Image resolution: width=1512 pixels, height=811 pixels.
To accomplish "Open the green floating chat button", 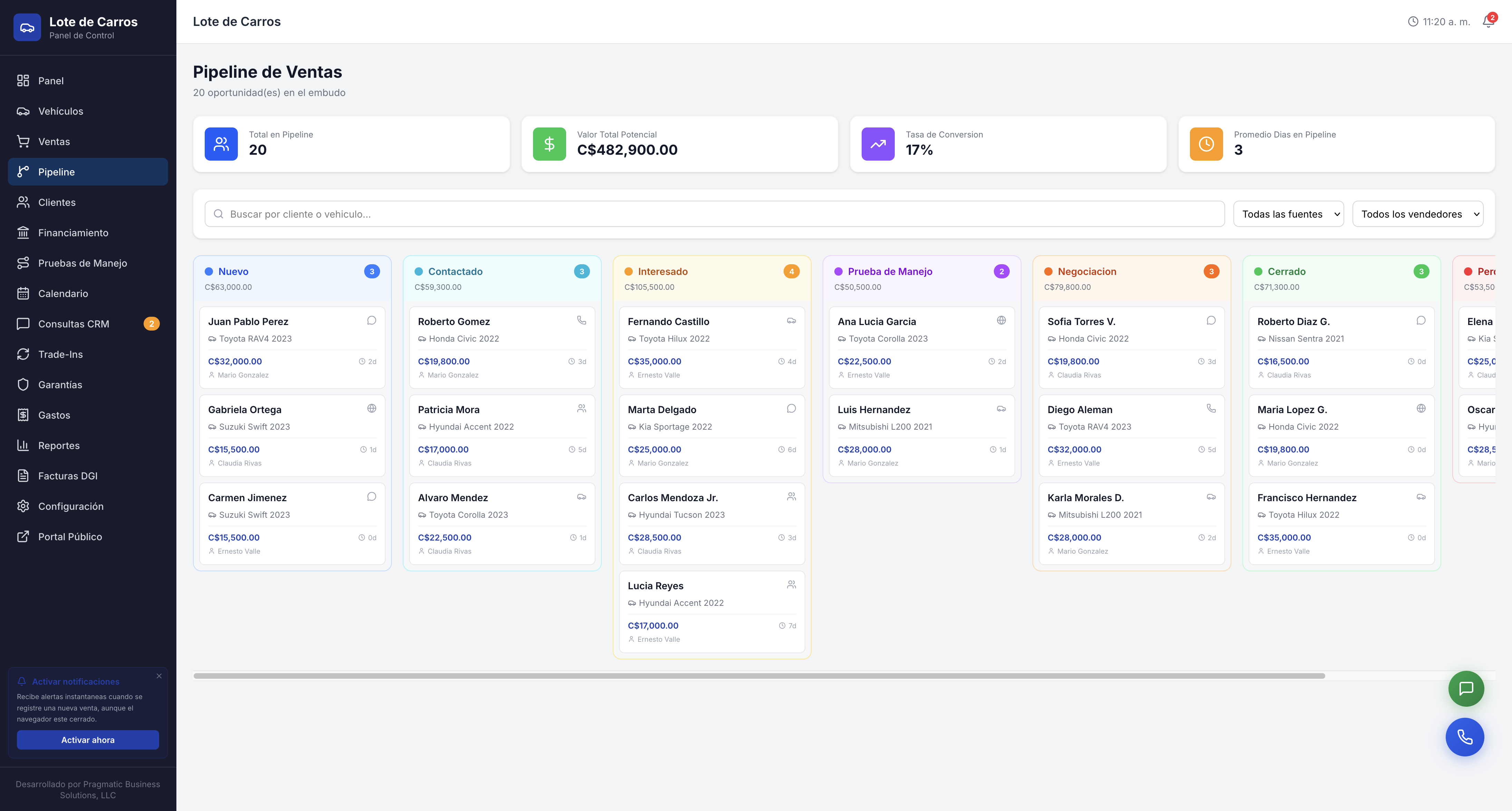I will coord(1466,688).
